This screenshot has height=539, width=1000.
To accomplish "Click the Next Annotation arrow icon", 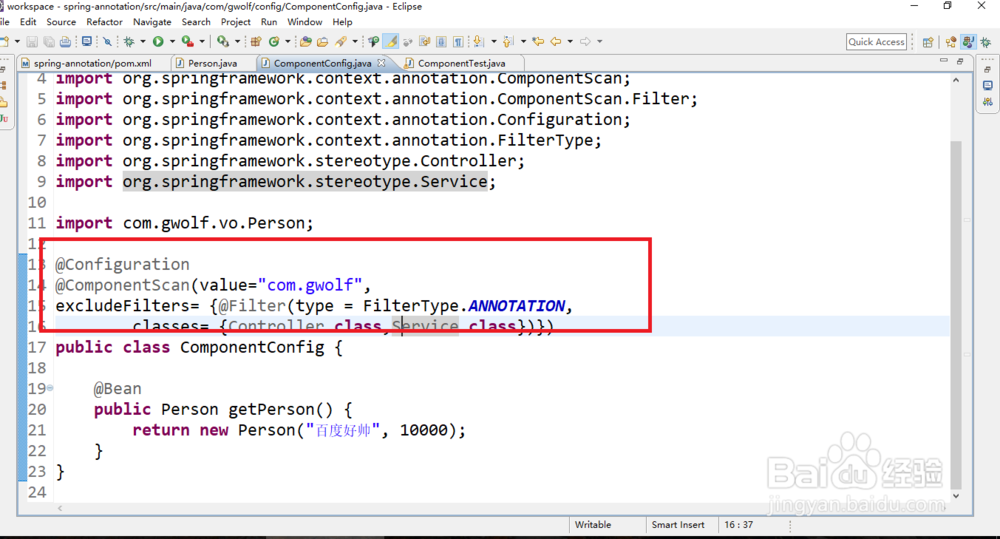I will click(x=477, y=41).
